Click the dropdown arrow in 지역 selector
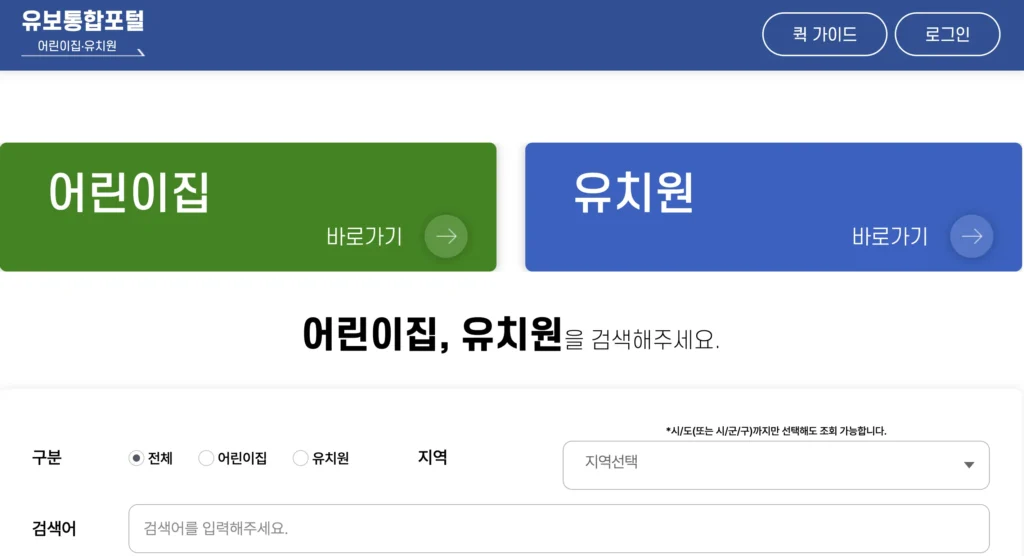The height and width of the screenshot is (556, 1024). (969, 465)
